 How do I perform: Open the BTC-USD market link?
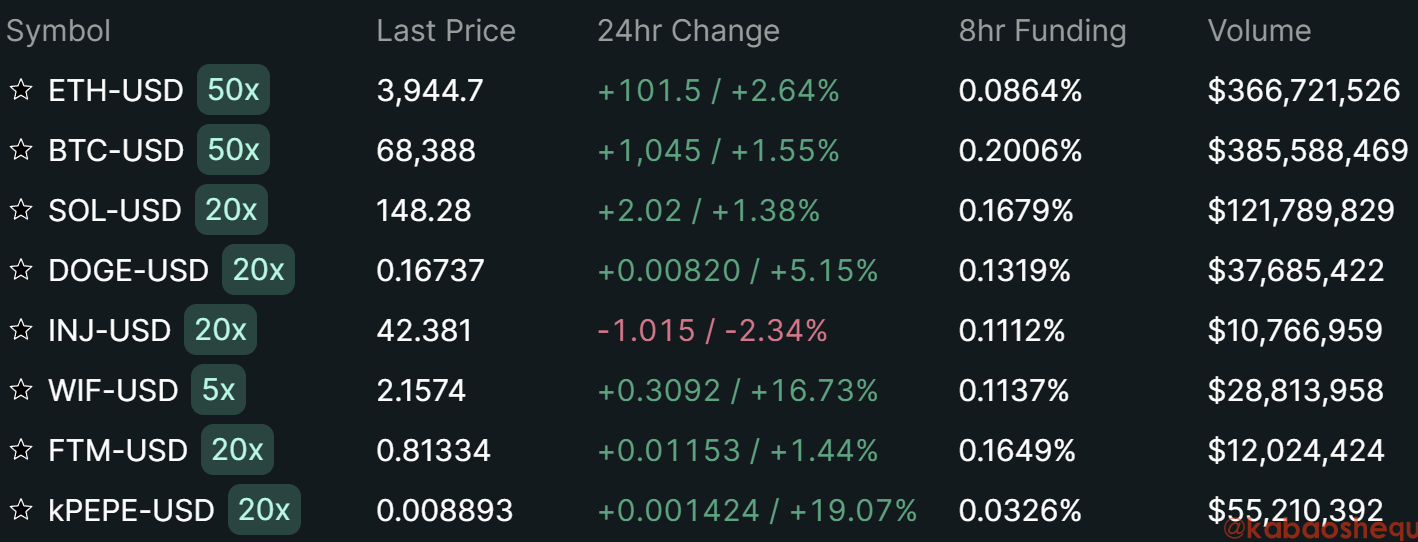click(x=116, y=151)
